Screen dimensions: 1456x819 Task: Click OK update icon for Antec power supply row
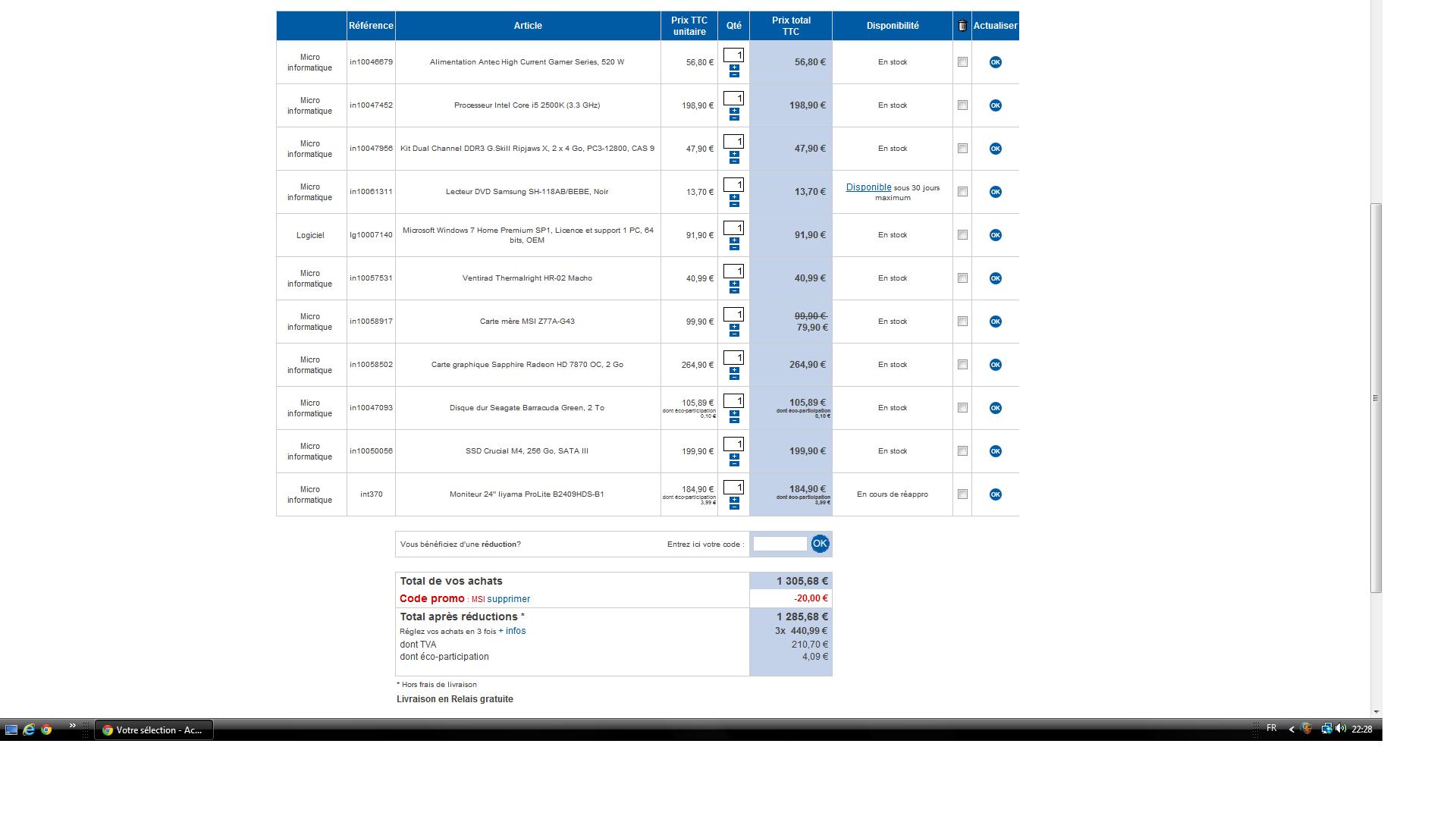click(x=995, y=62)
